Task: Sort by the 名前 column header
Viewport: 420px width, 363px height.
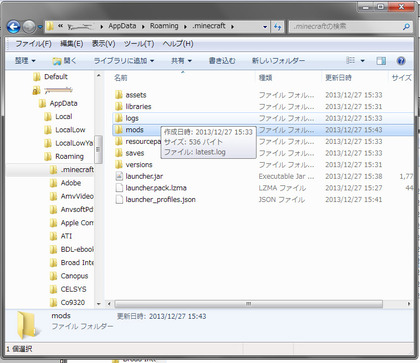Action: click(x=121, y=78)
